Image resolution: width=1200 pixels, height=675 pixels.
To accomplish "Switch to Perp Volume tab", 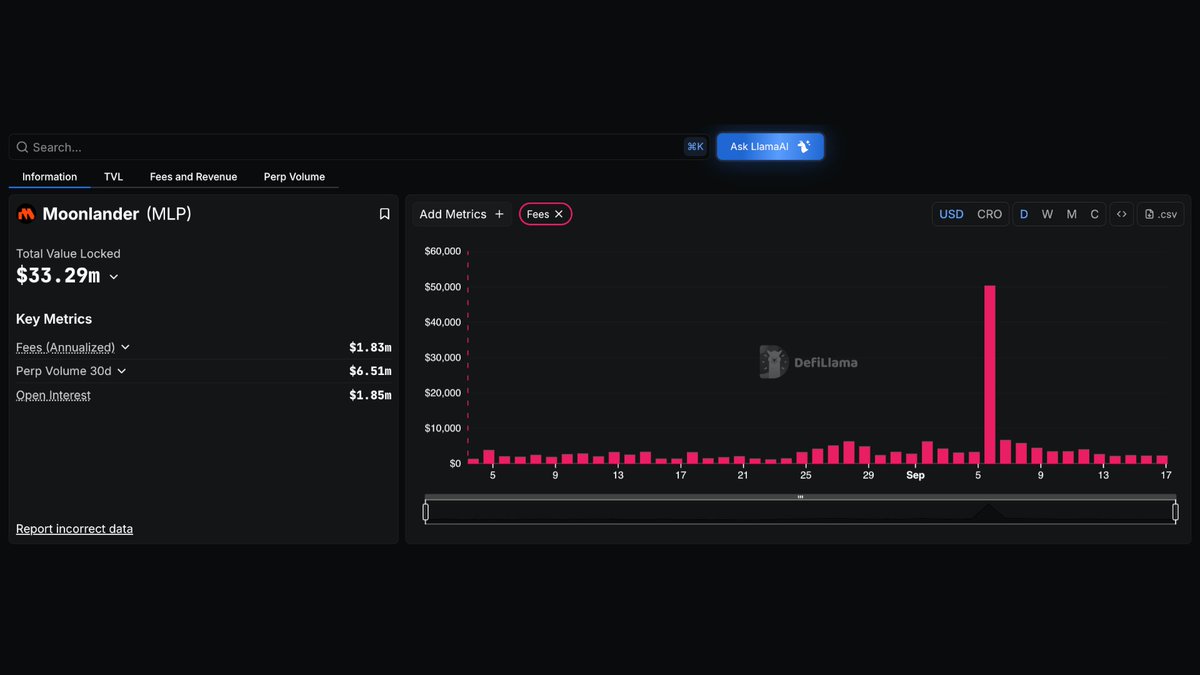I will (294, 177).
